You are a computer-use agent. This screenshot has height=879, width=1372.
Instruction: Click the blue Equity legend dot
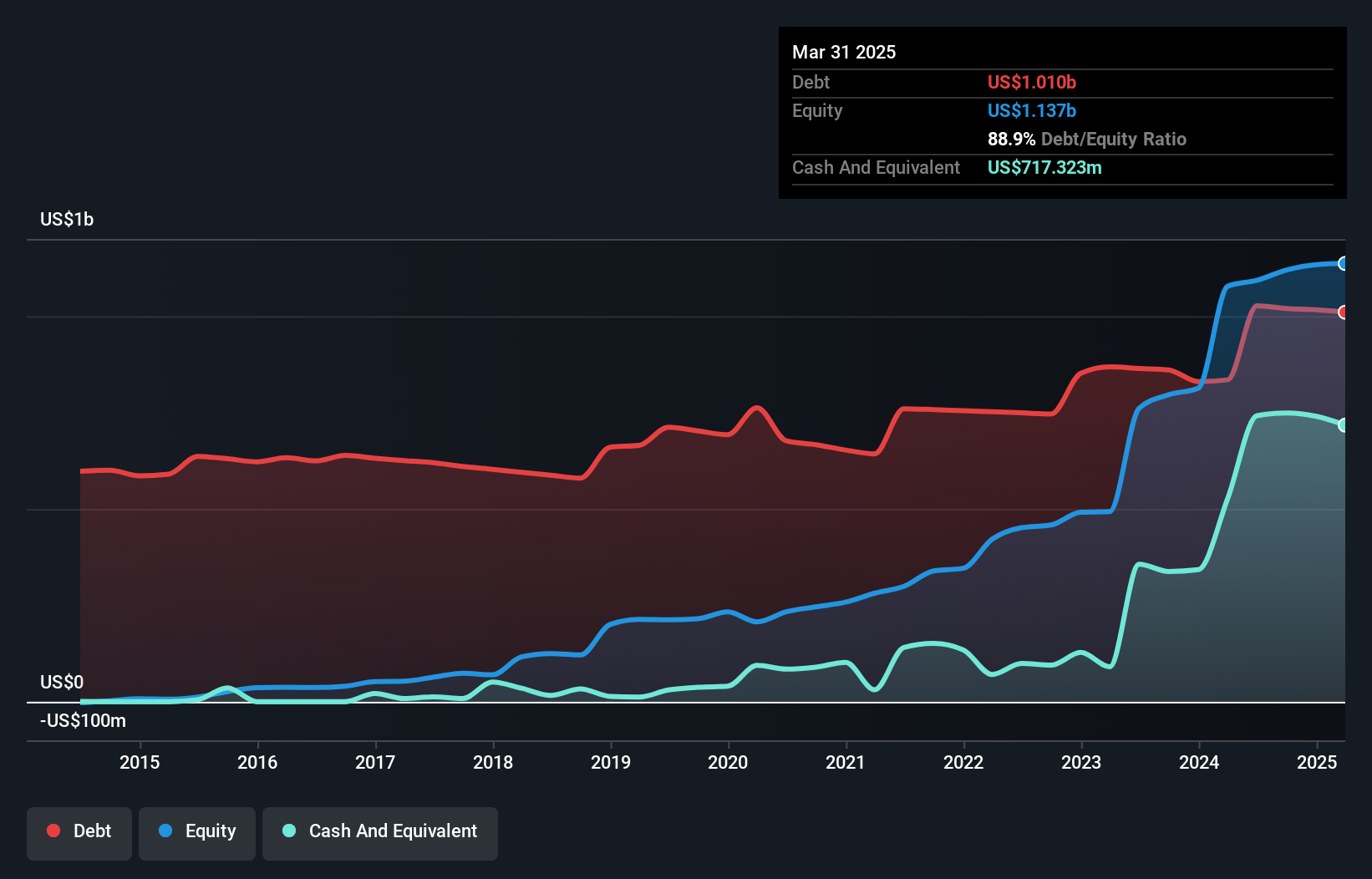pos(165,831)
